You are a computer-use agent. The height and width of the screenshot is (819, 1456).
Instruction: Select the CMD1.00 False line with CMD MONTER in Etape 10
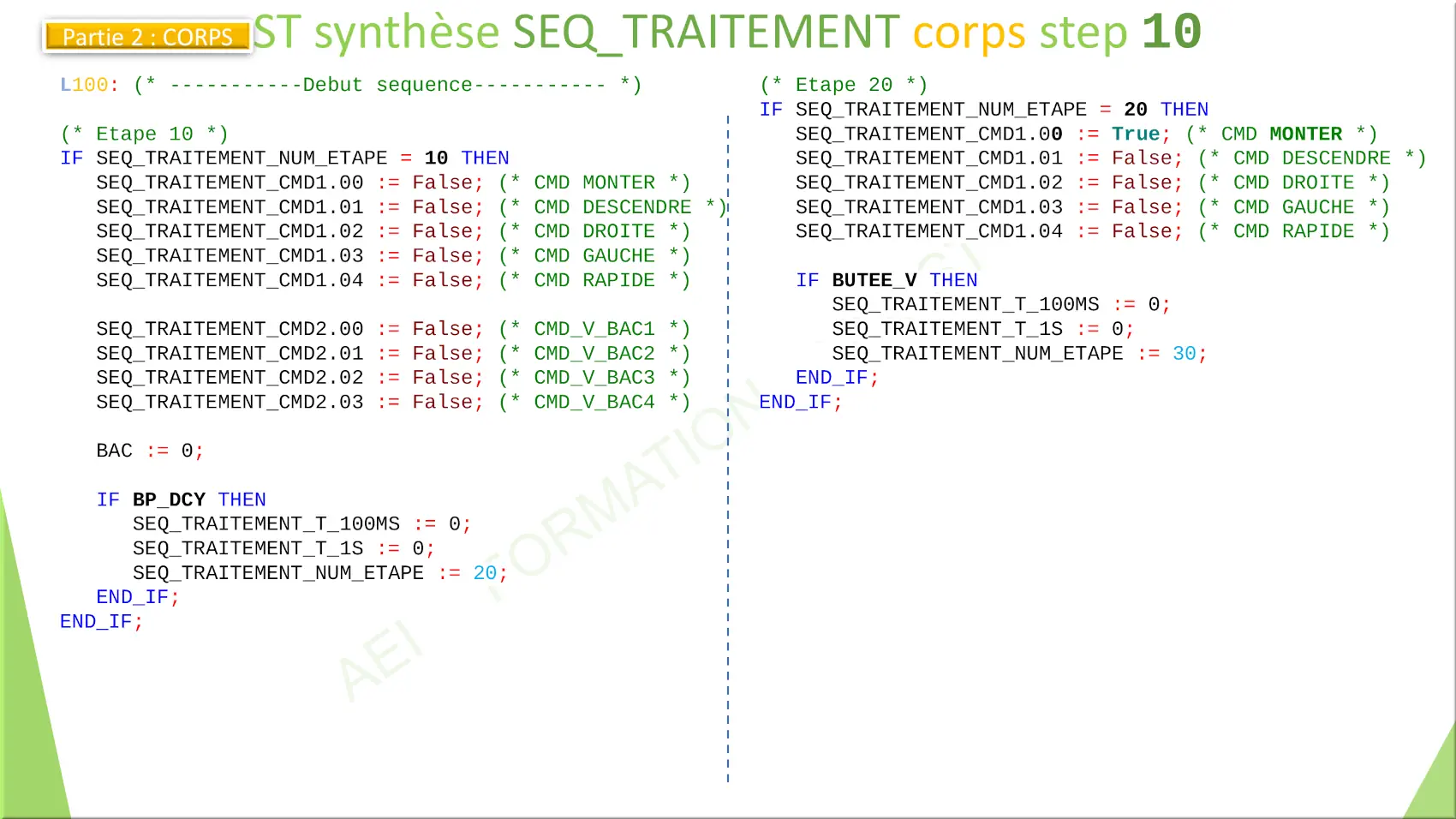393,182
